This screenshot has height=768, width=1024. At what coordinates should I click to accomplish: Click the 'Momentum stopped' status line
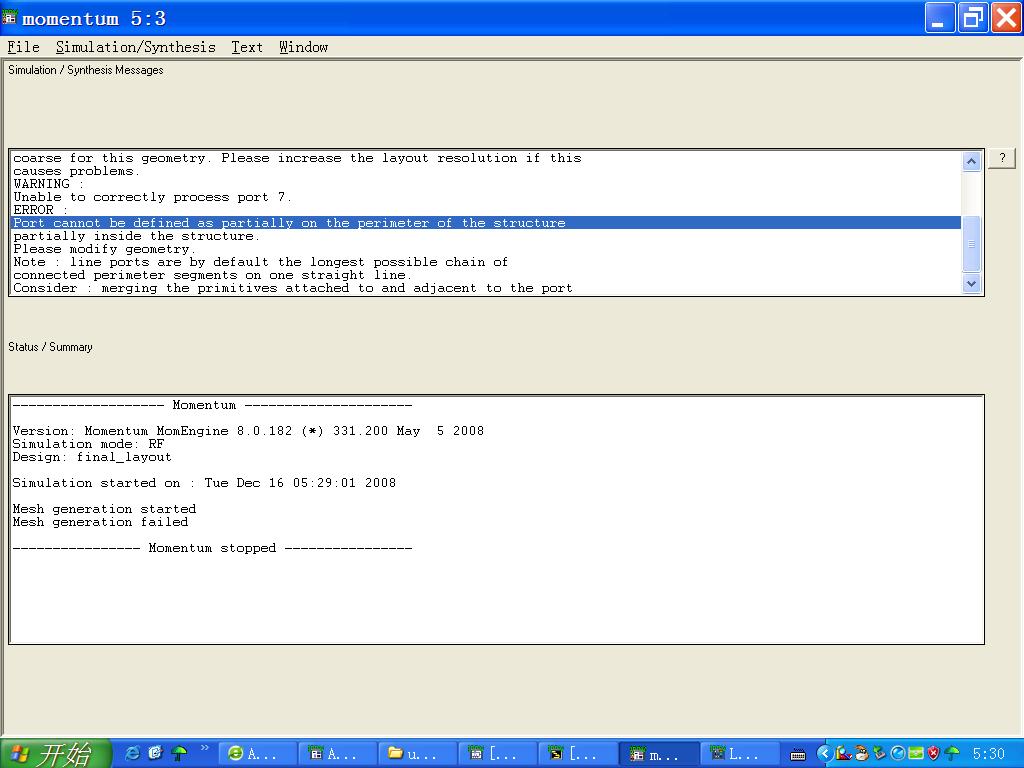212,548
